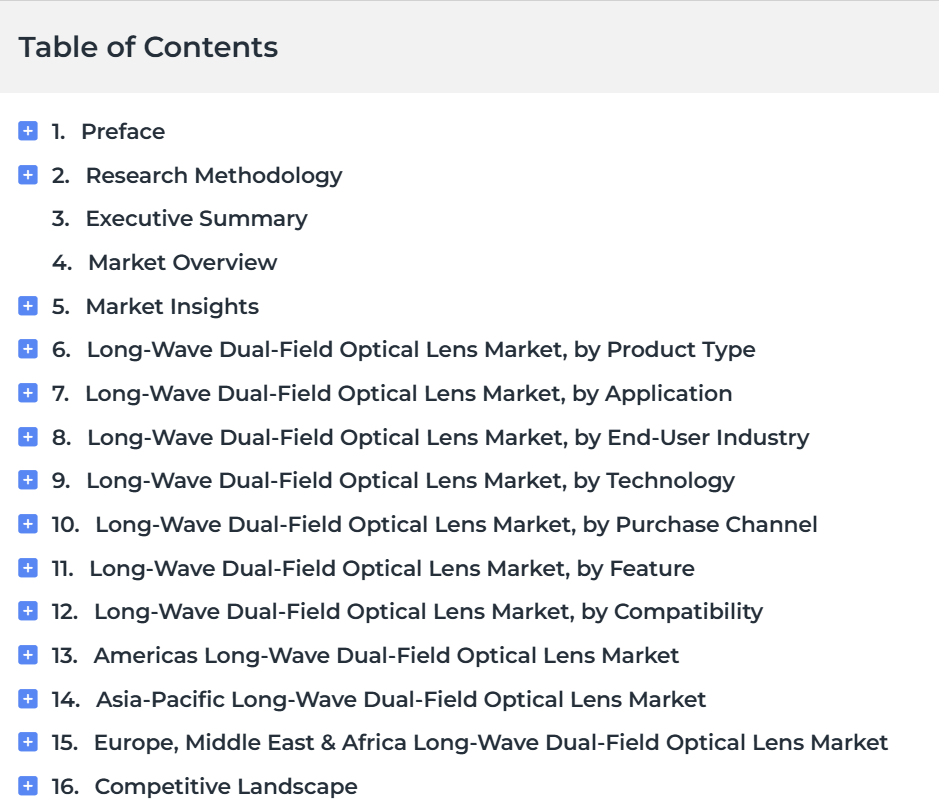Expand the by Compatibility chapter icon
Viewport: 939px width, 808px height.
click(x=28, y=611)
